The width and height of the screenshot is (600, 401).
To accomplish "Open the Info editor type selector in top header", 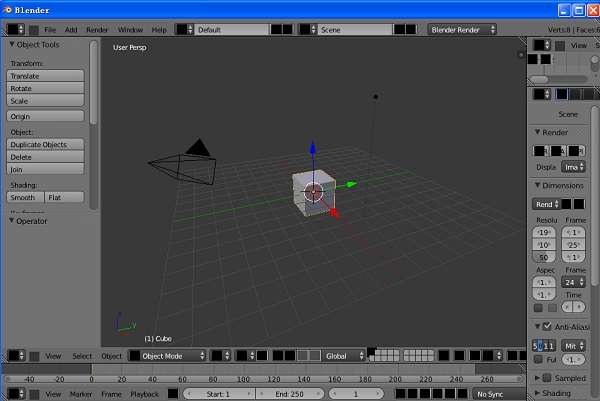I will (16, 29).
